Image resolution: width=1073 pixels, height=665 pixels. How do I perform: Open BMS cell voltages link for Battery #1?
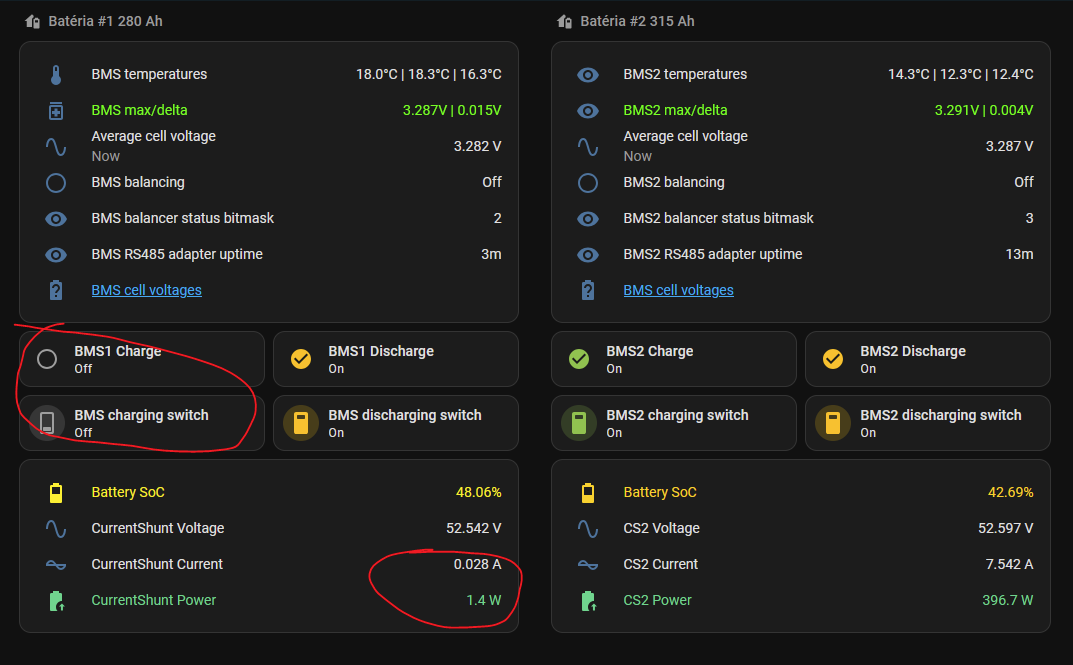click(146, 291)
